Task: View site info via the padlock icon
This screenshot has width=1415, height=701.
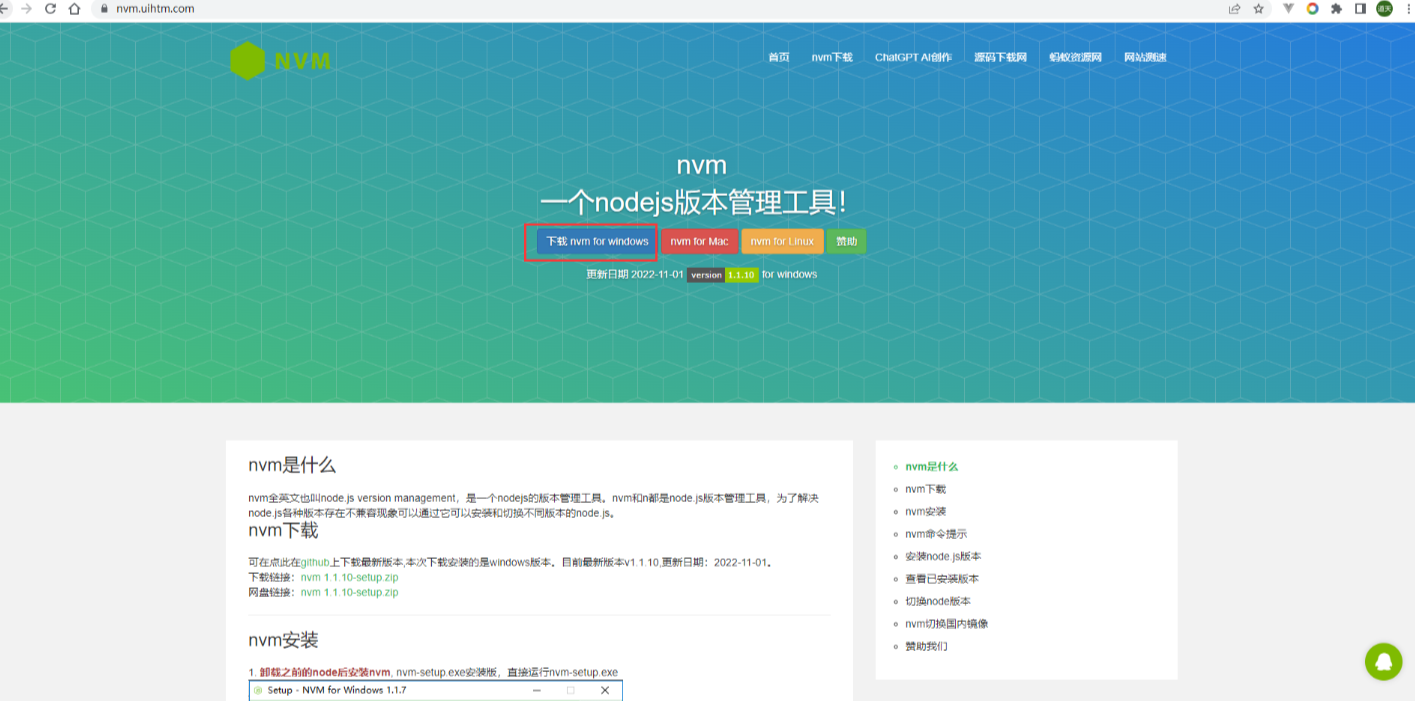Action: pos(102,9)
